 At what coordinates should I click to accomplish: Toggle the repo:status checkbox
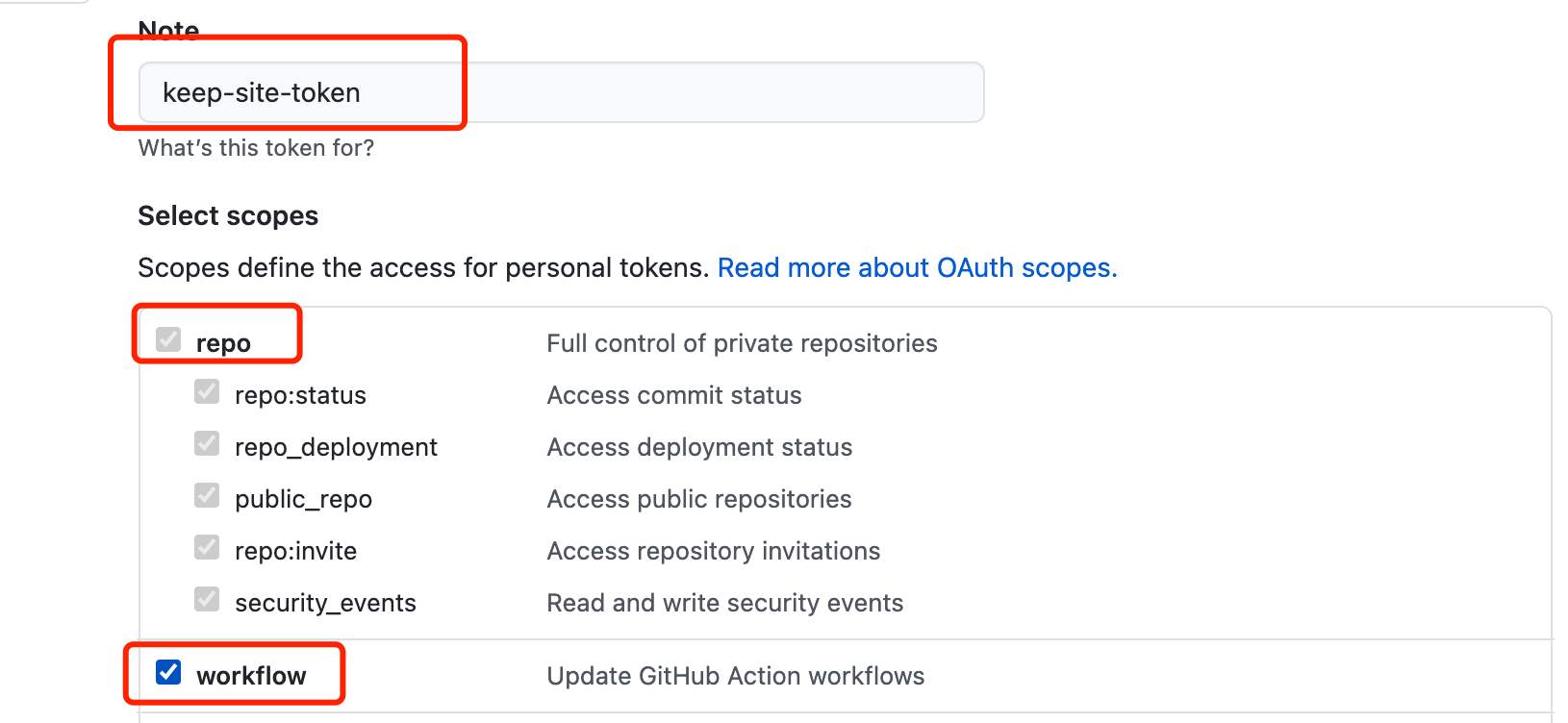207,391
